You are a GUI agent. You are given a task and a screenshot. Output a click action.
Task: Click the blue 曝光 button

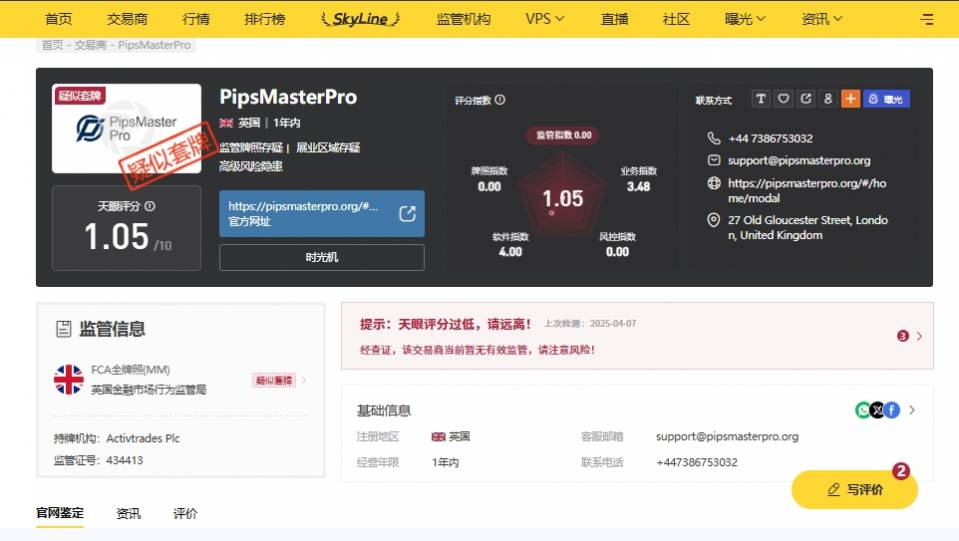point(886,99)
